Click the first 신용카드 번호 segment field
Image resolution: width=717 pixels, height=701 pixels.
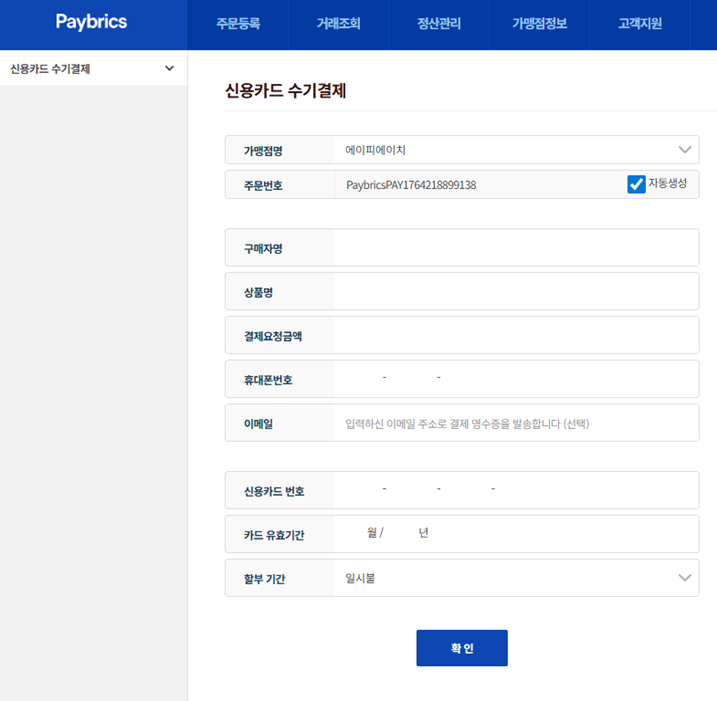[x=358, y=490]
